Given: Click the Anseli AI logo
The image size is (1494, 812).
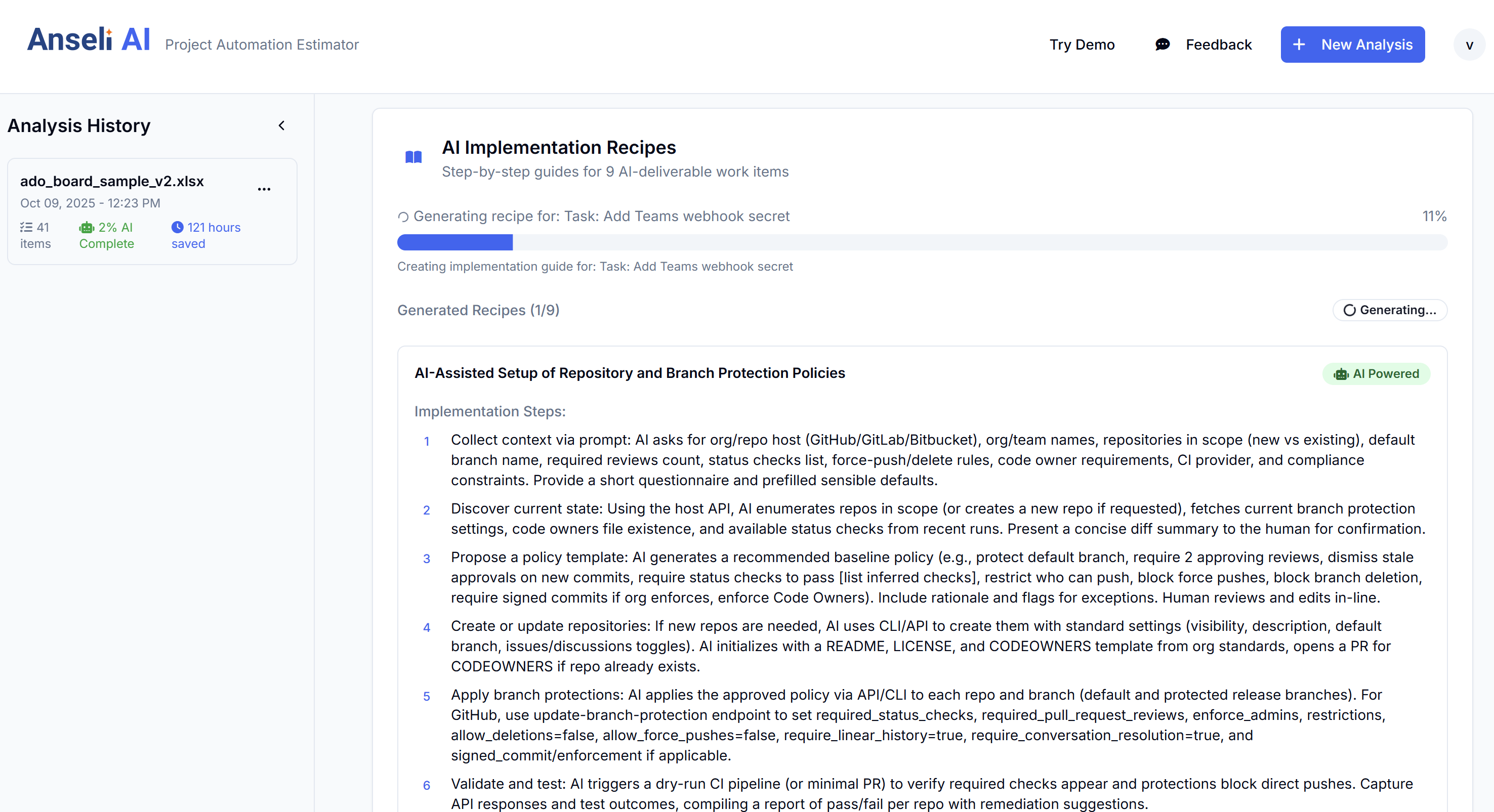Looking at the screenshot, I should click(x=88, y=40).
